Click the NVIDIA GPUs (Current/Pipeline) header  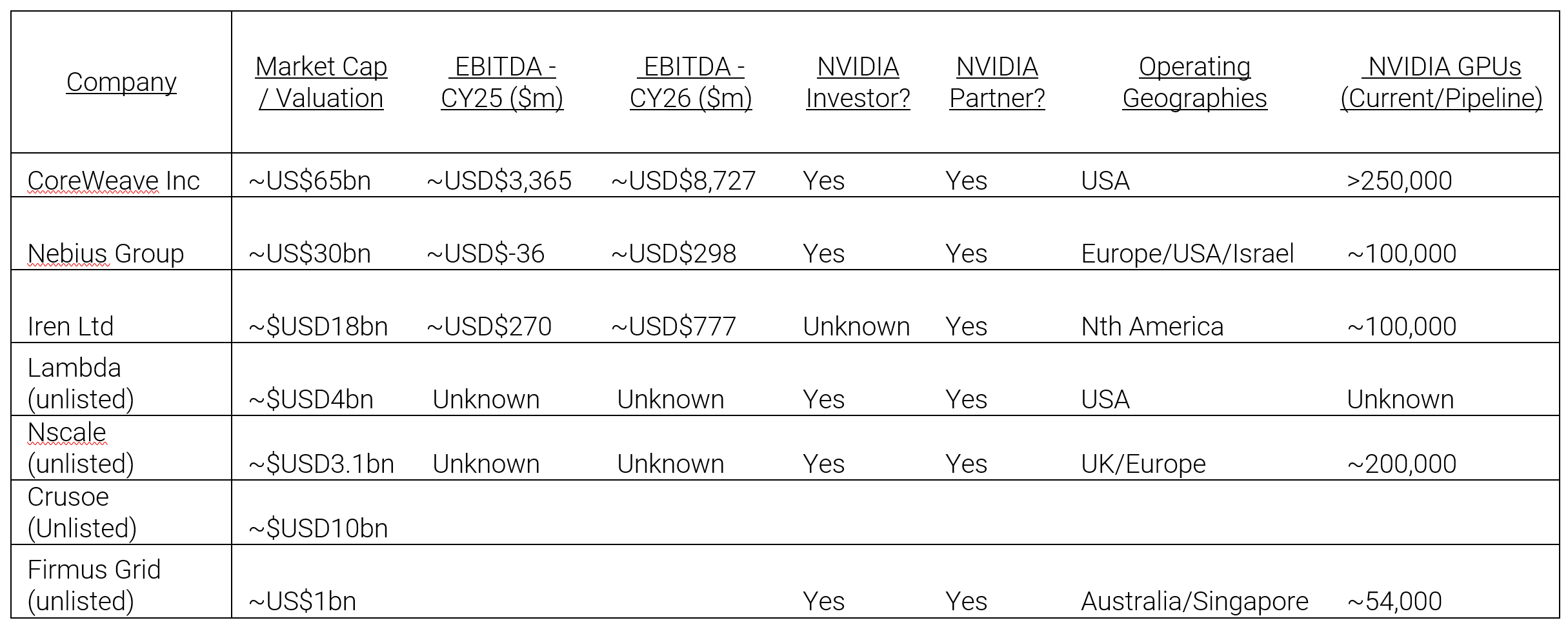[x=1441, y=83]
